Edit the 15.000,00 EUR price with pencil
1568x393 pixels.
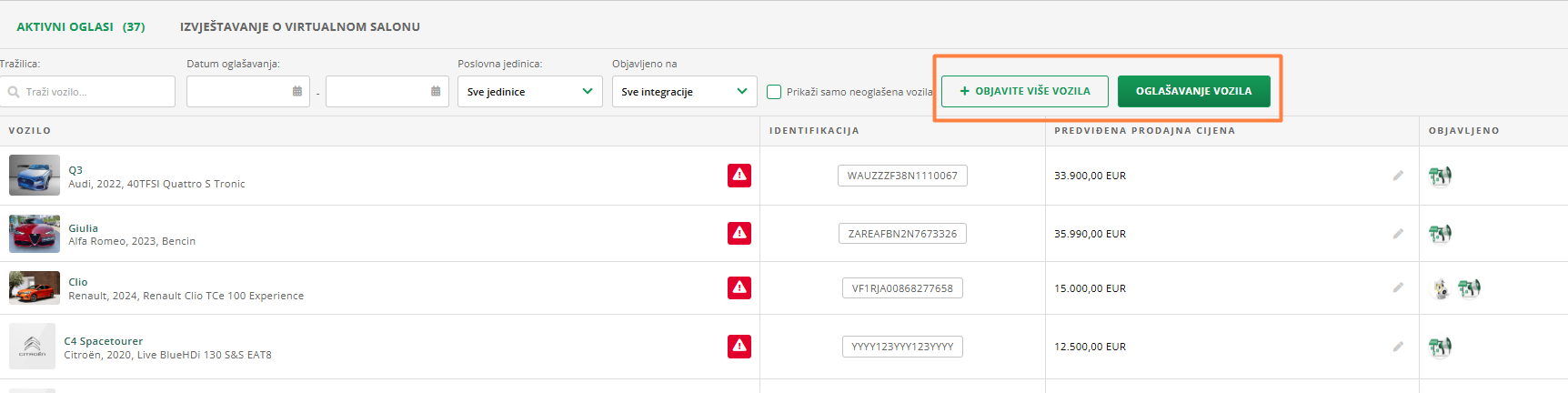pos(1398,287)
